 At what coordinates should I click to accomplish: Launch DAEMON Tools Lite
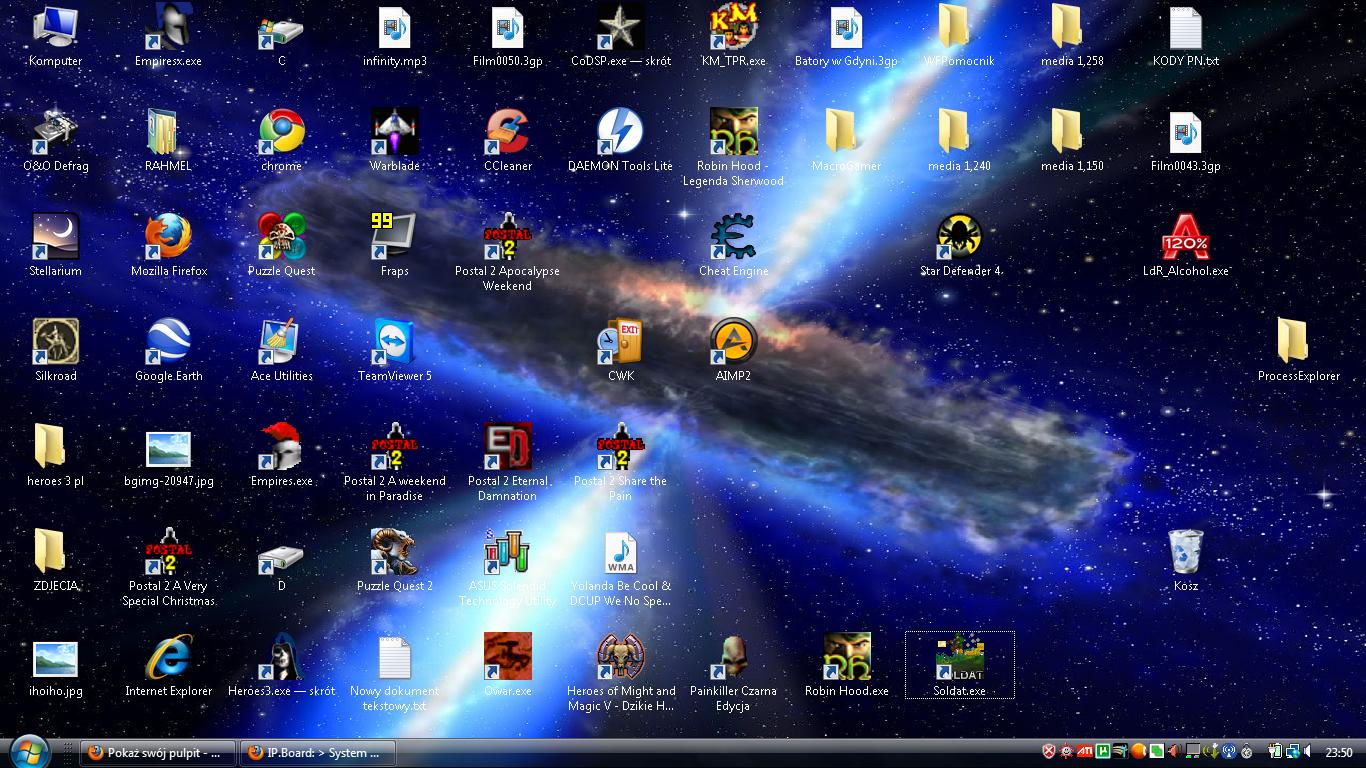tap(620, 141)
